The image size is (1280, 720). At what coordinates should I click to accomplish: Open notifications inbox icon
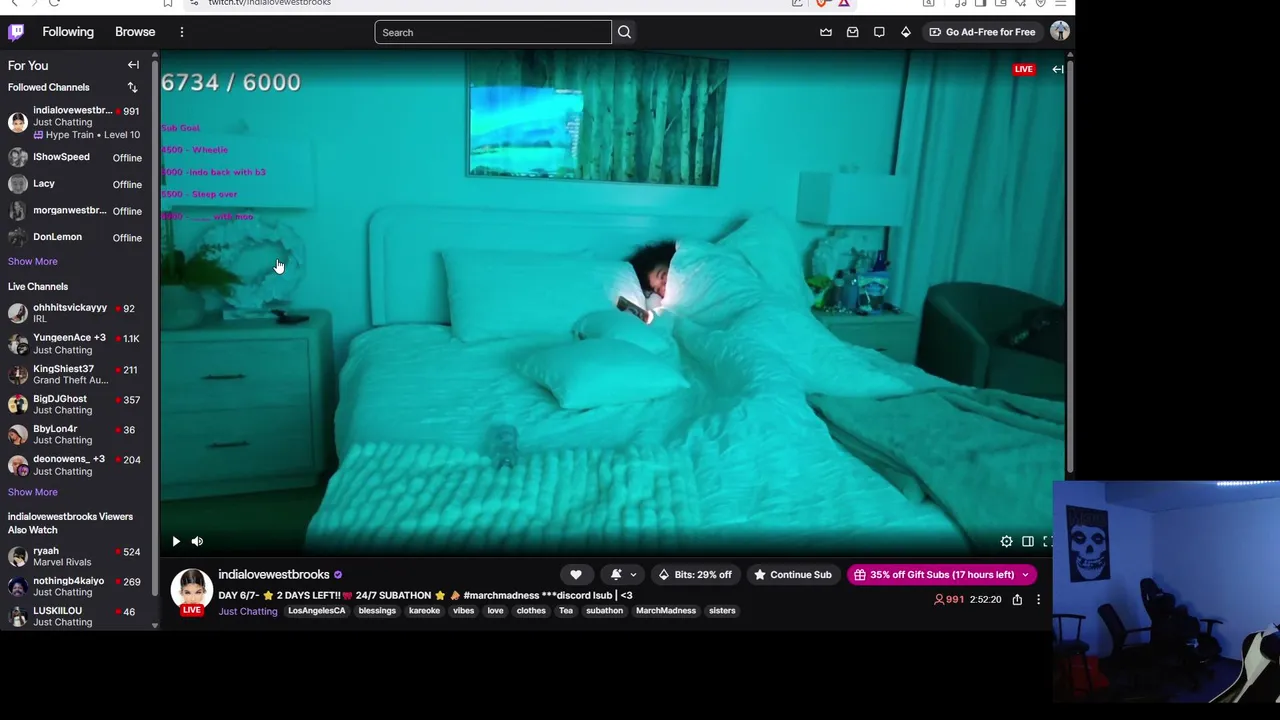(x=852, y=32)
